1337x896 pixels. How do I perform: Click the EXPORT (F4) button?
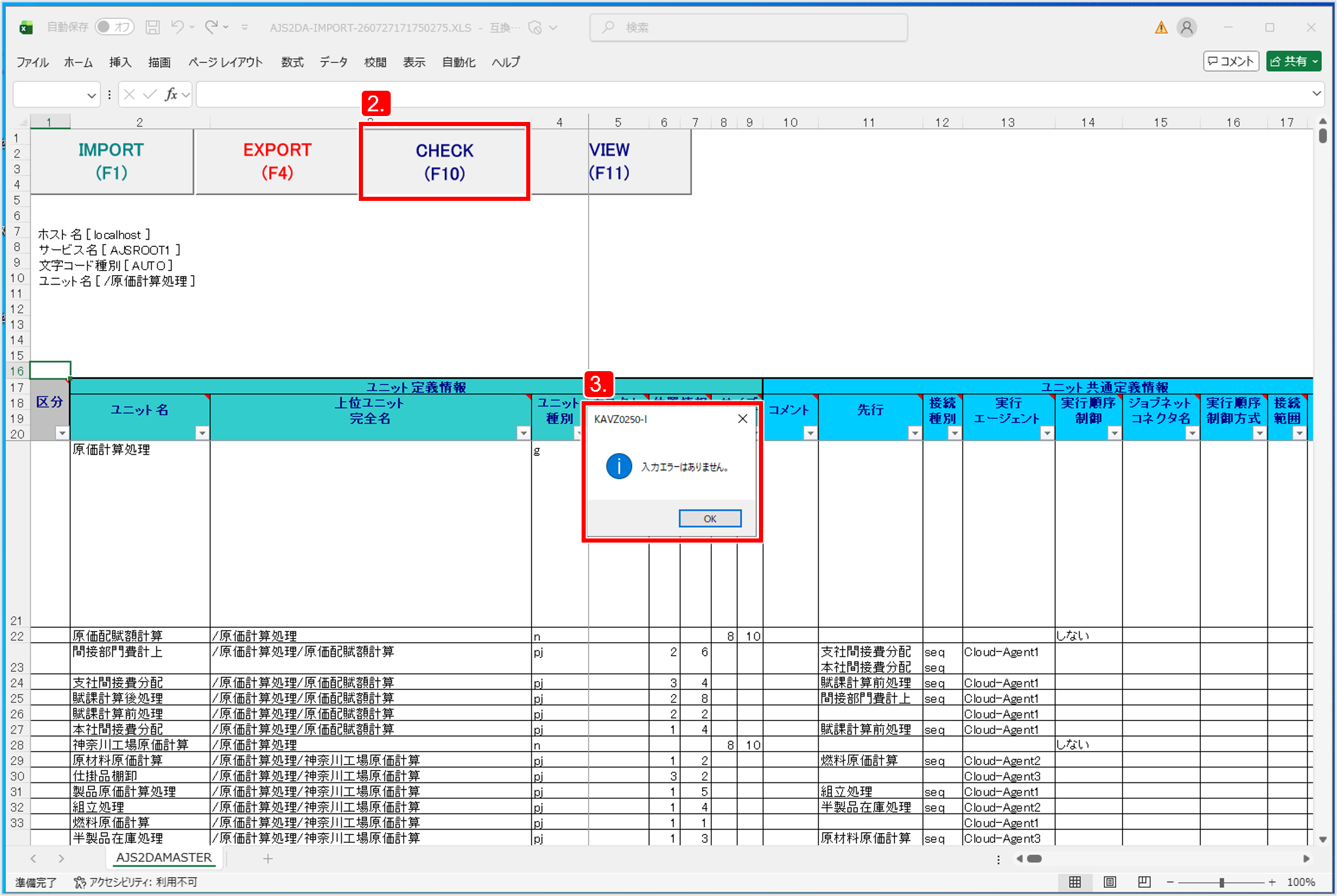(277, 161)
